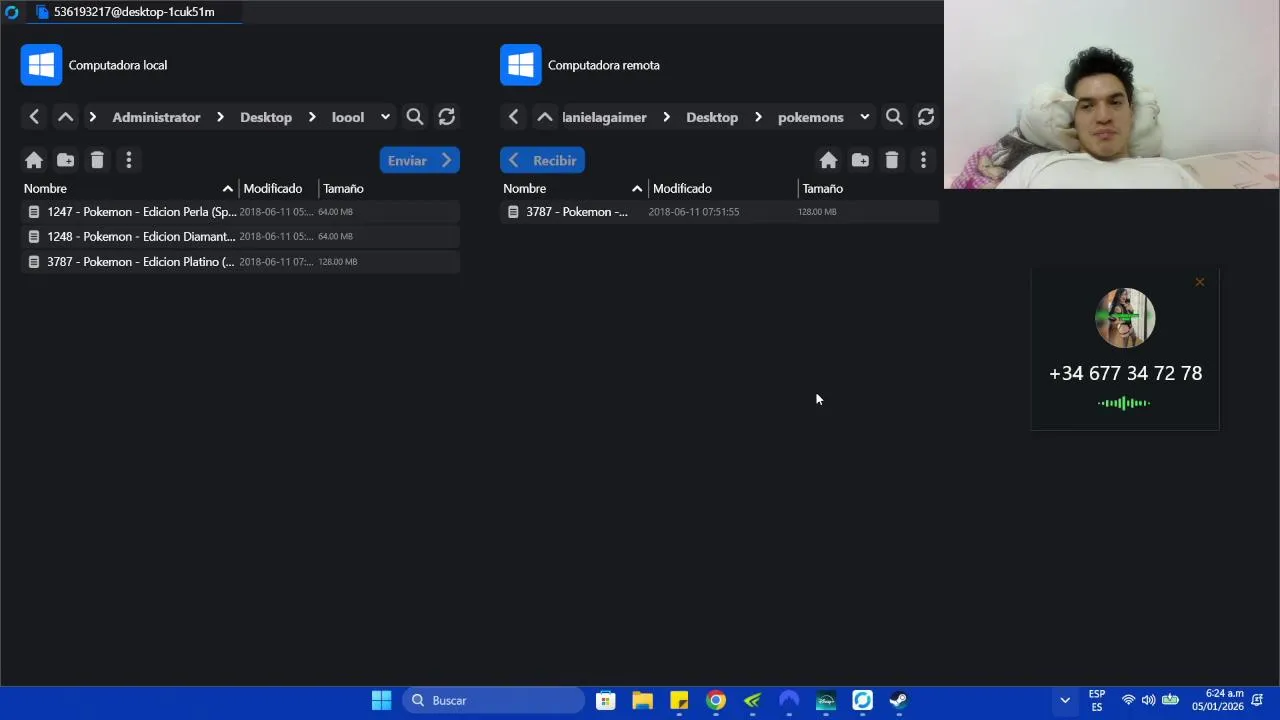Open Windows Start menu
Screen dimensions: 1280x720
click(x=381, y=700)
